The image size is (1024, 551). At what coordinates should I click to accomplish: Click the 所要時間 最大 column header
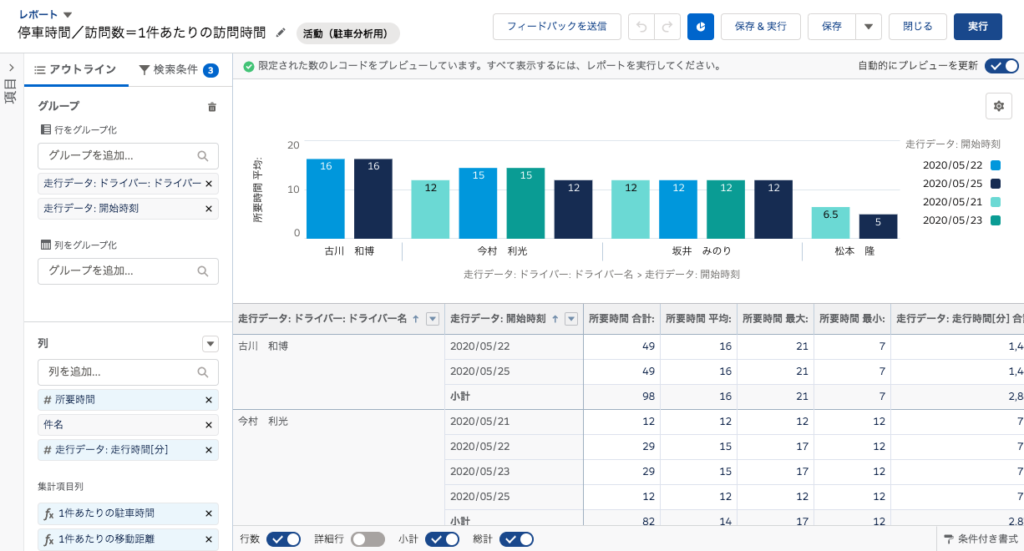click(x=775, y=319)
